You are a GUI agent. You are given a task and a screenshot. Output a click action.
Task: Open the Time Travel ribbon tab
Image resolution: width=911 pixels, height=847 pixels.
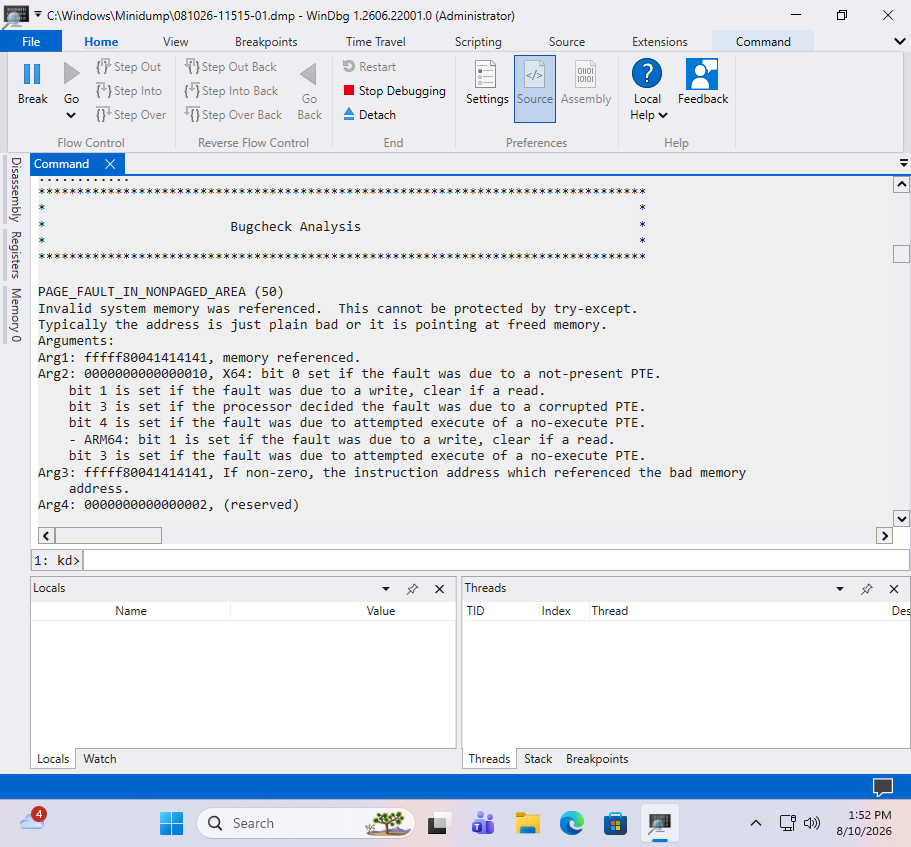coord(375,41)
